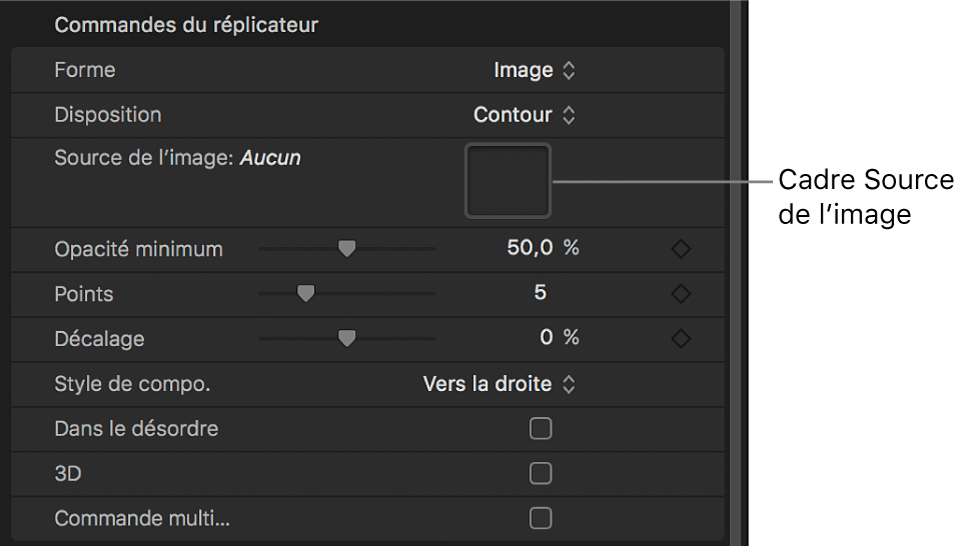This screenshot has height=547, width=964.
Task: Toggle the 3D checkbox
Action: pos(540,473)
